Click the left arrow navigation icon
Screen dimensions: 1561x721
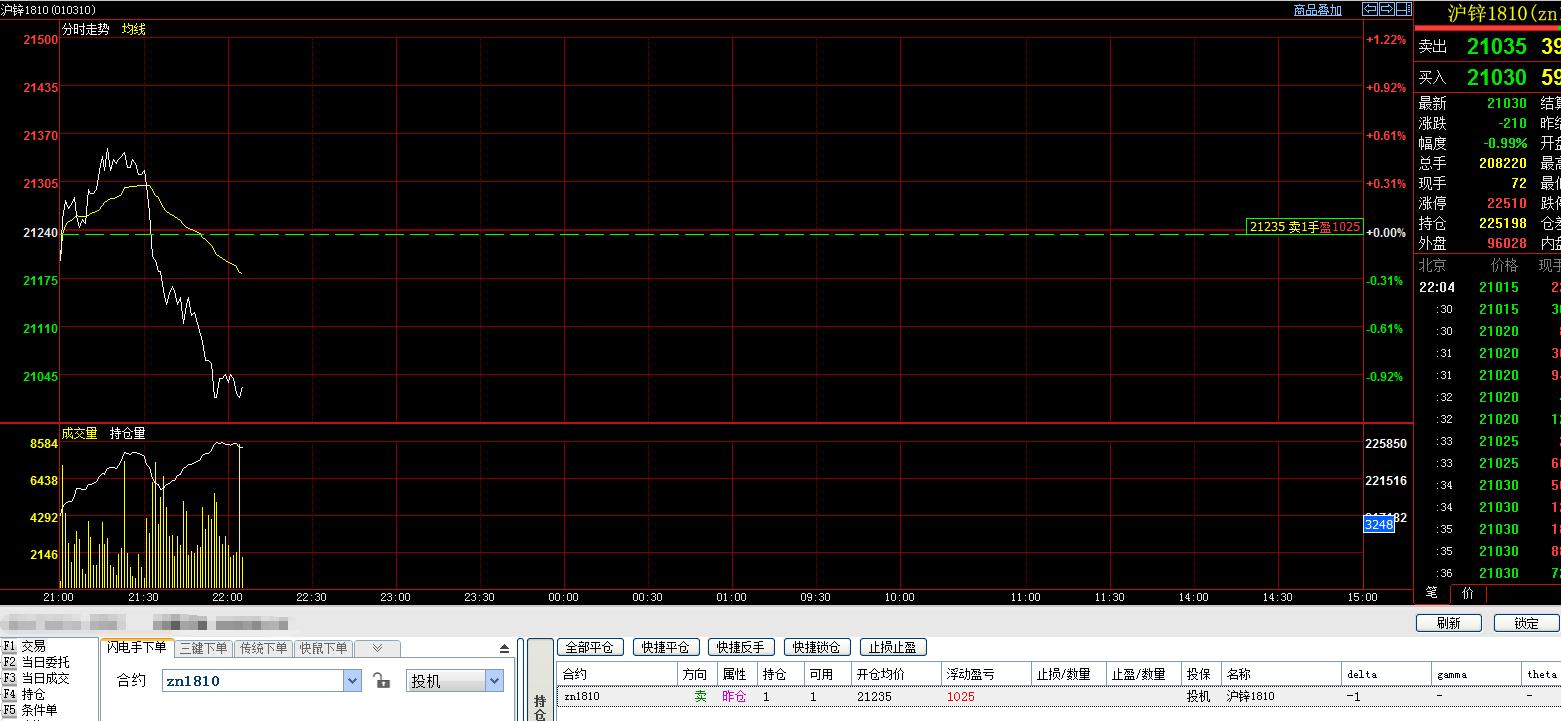1371,9
